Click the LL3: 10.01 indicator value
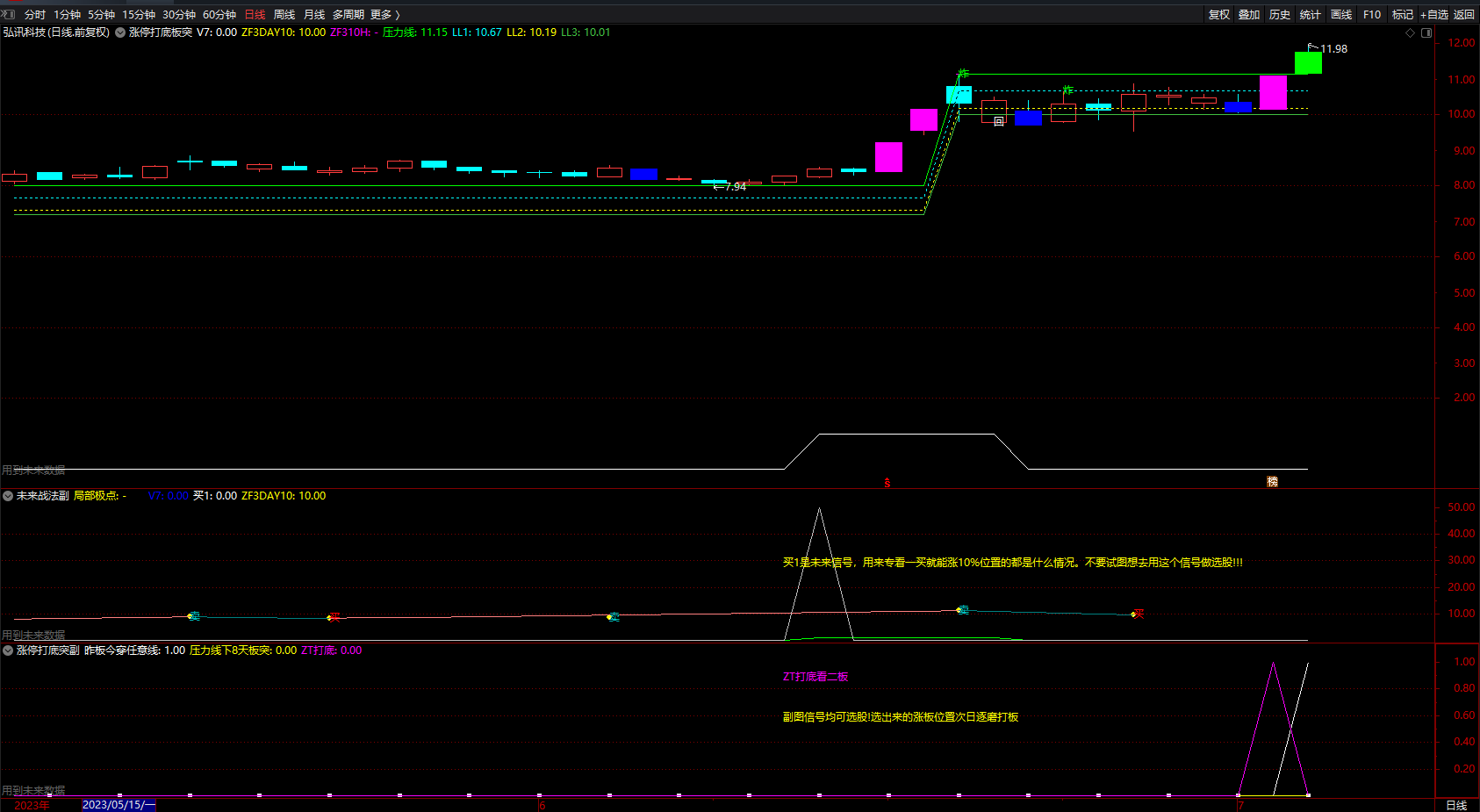 [x=586, y=32]
